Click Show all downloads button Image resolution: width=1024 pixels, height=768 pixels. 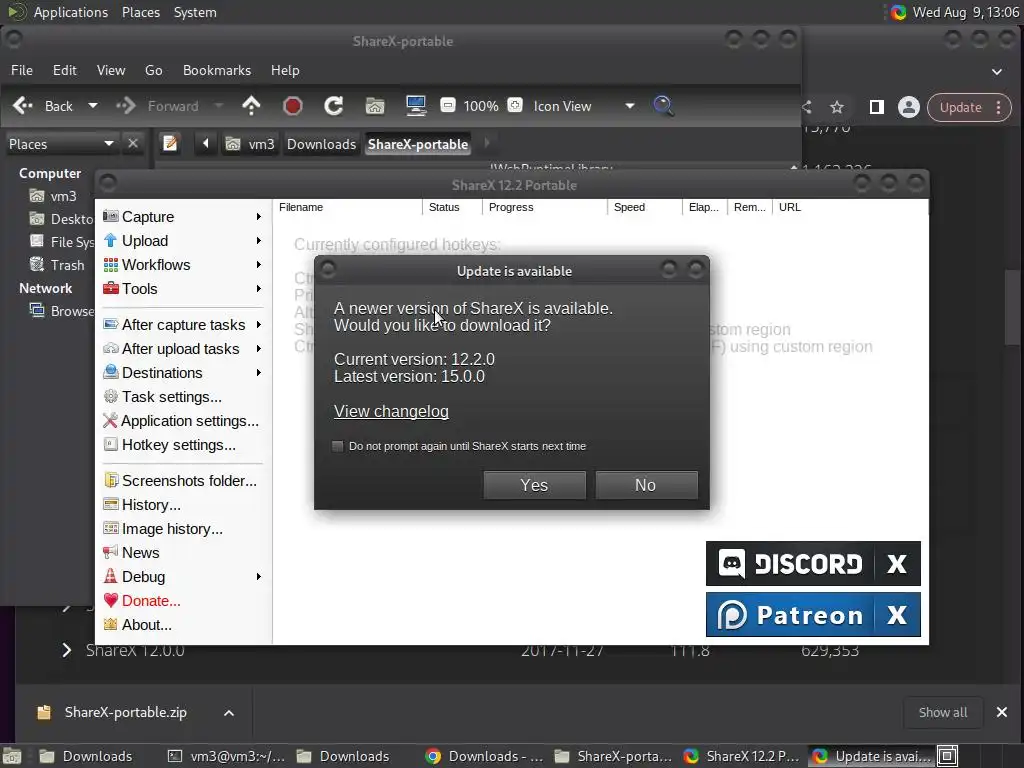(x=943, y=712)
